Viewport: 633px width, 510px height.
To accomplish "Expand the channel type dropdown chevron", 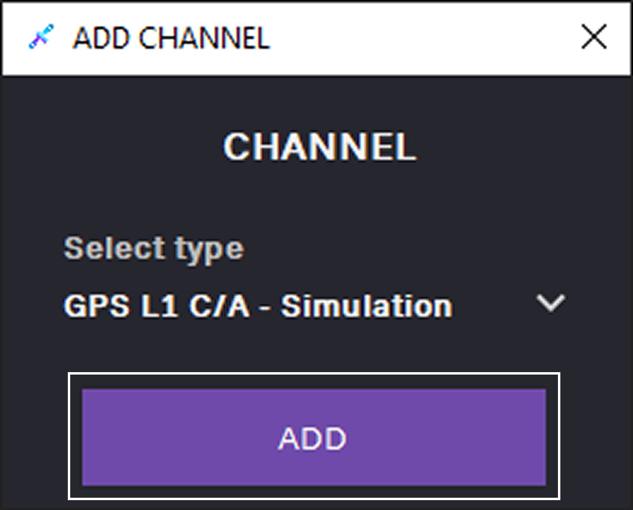I will pyautogui.click(x=550, y=304).
